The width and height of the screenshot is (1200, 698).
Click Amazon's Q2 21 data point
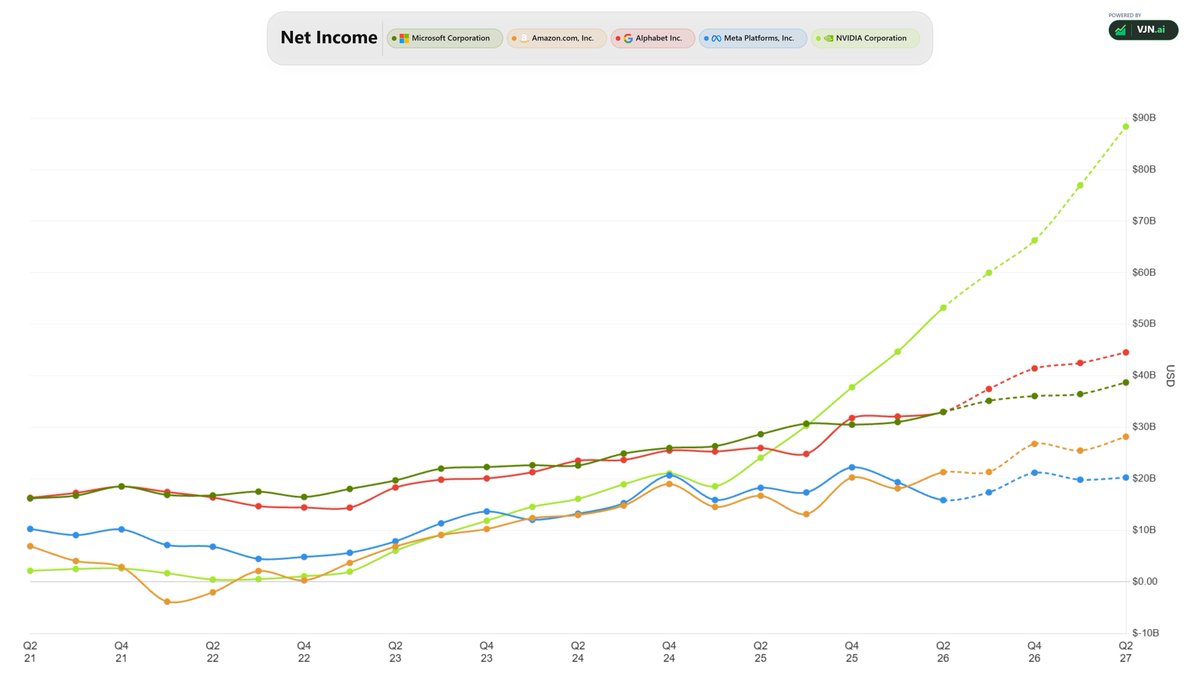30,546
